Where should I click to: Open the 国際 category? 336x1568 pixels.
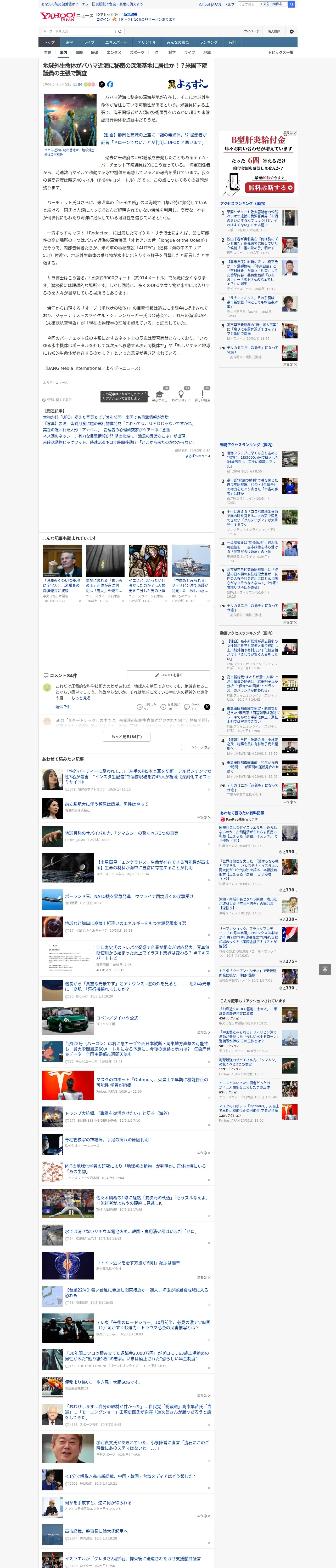[x=79, y=52]
